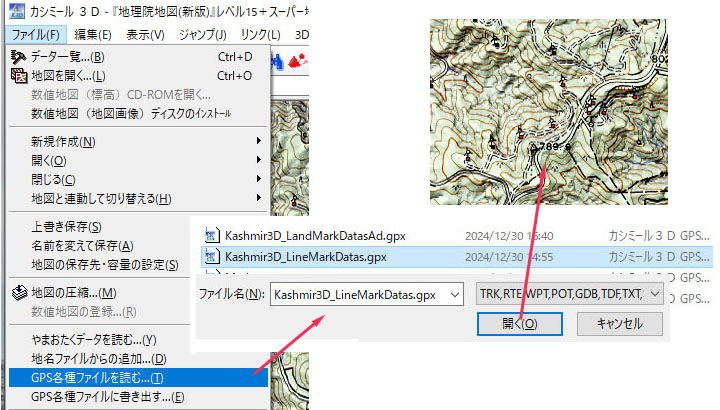Click the Kashmir 3D title bar app icon

(x=14, y=11)
